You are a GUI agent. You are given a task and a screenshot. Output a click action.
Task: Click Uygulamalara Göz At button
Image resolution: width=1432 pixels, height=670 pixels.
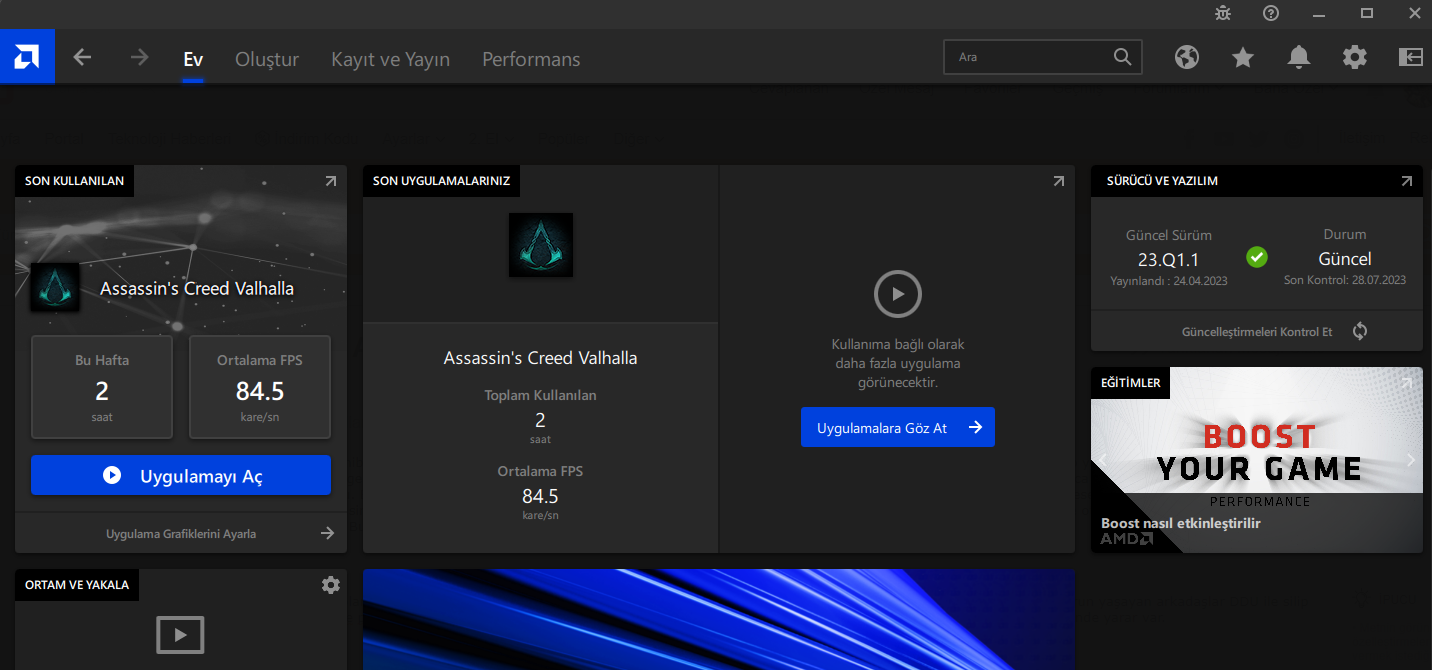click(x=898, y=427)
